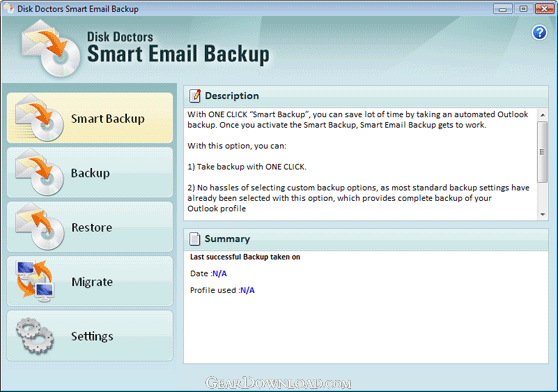Image resolution: width=558 pixels, height=392 pixels.
Task: Click 'No hassles of selecting custom' paragraph
Action: [x=358, y=198]
